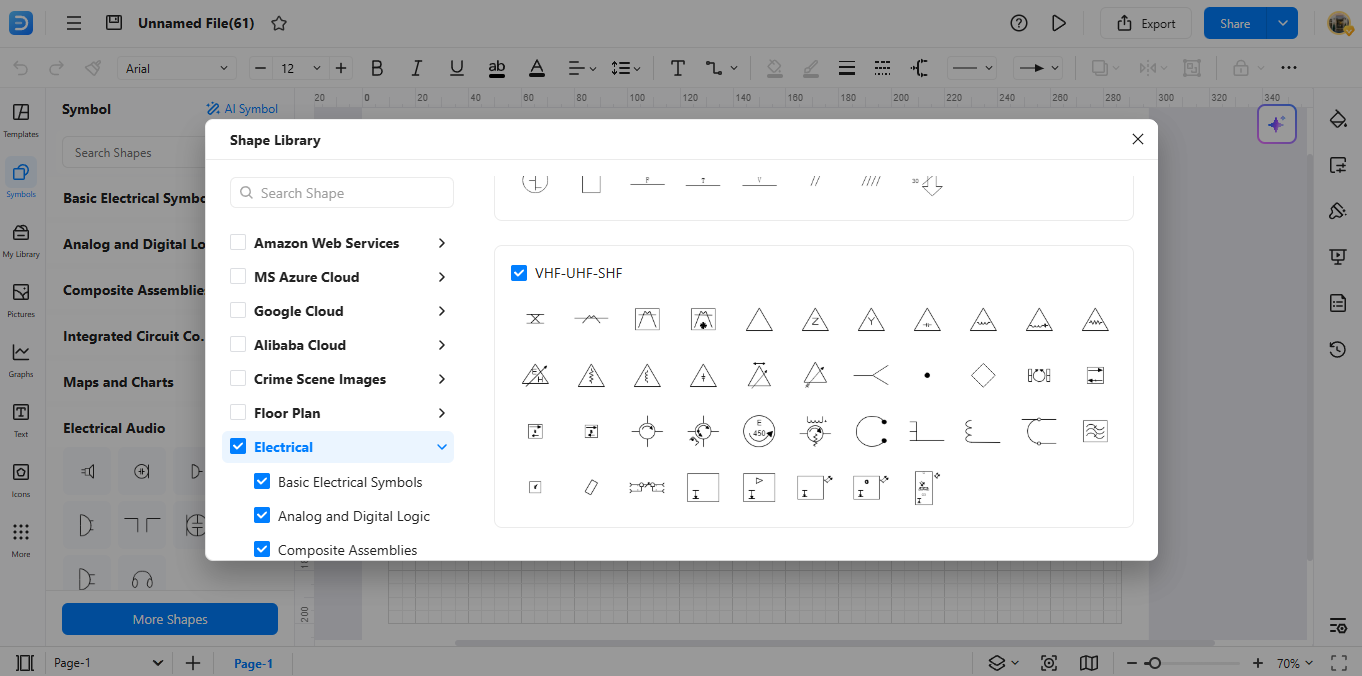Click the Share button

coord(1235,23)
